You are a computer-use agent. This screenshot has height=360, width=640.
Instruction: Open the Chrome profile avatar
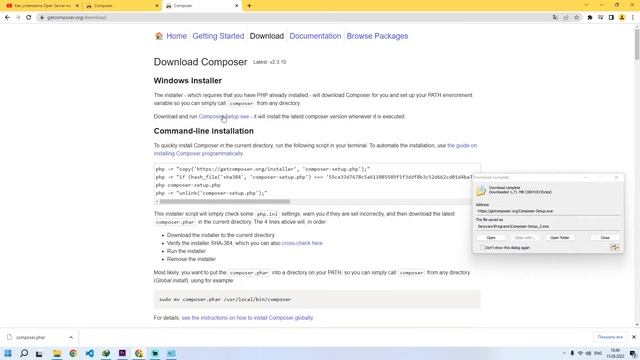622,18
